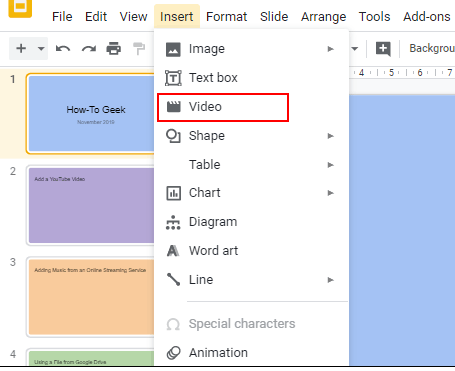Click the Diagram hierarchy icon
The image size is (455, 371).
coord(173,222)
